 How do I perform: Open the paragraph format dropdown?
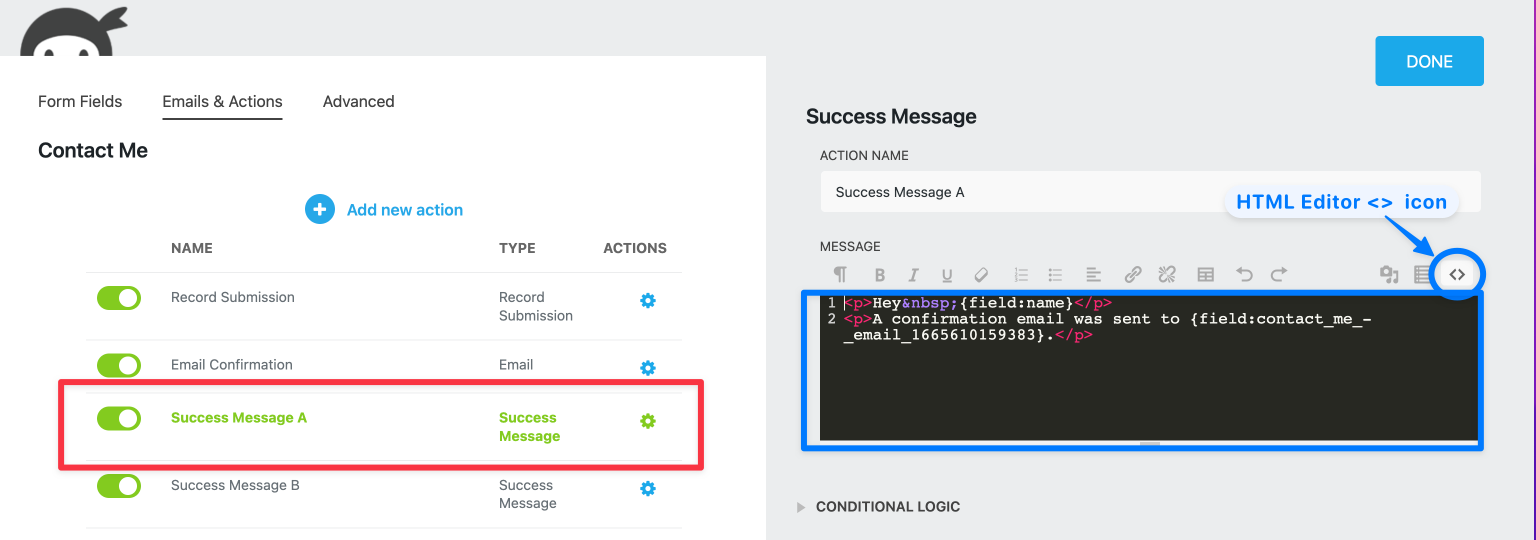tap(840, 275)
